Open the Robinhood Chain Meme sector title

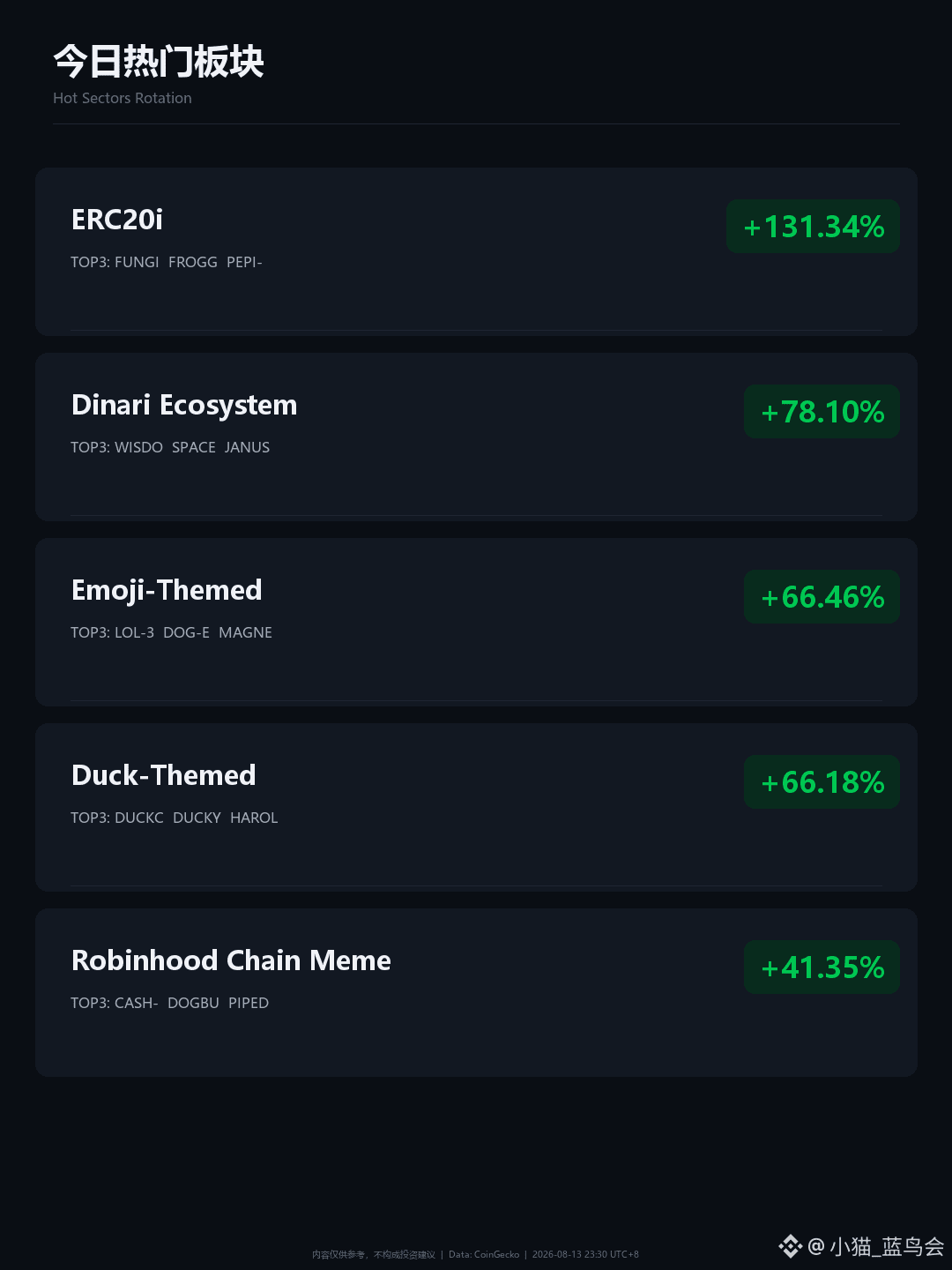(x=231, y=960)
